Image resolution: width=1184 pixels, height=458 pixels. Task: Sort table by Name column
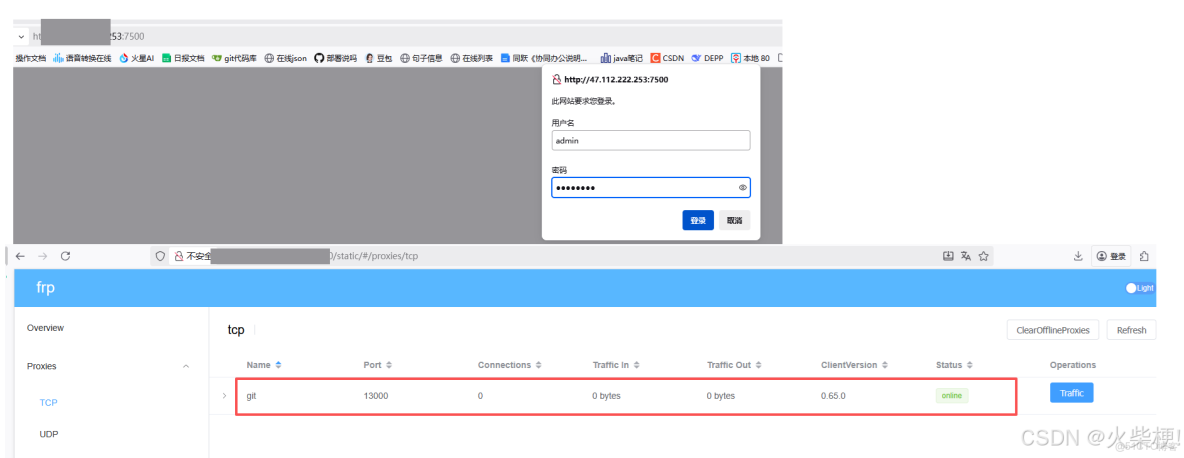(264, 365)
